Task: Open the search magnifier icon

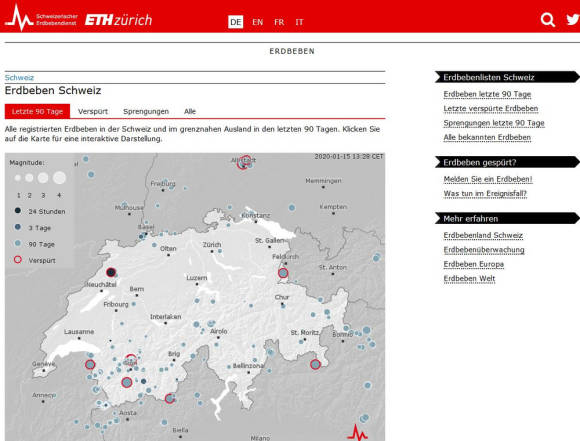Action: (547, 20)
